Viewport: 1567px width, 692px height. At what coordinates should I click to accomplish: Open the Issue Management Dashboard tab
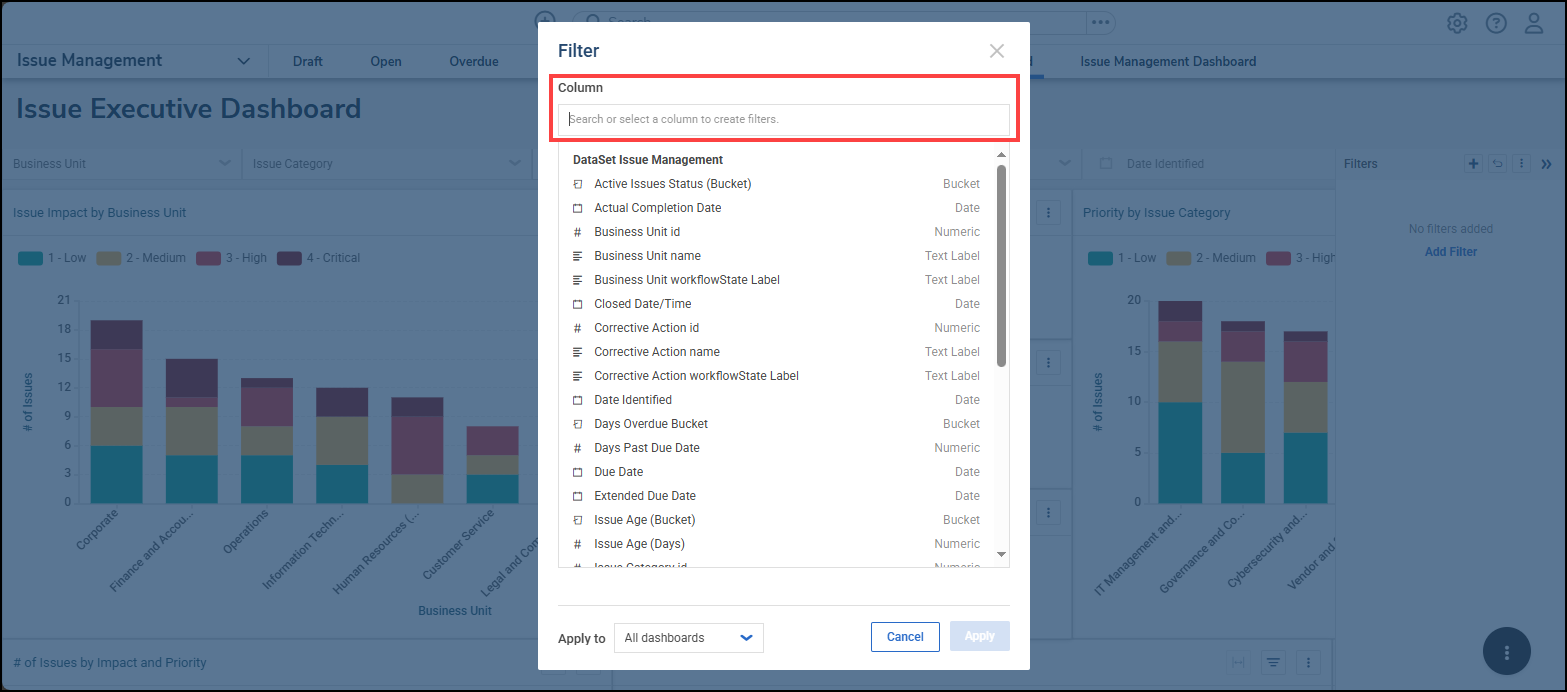(1168, 62)
